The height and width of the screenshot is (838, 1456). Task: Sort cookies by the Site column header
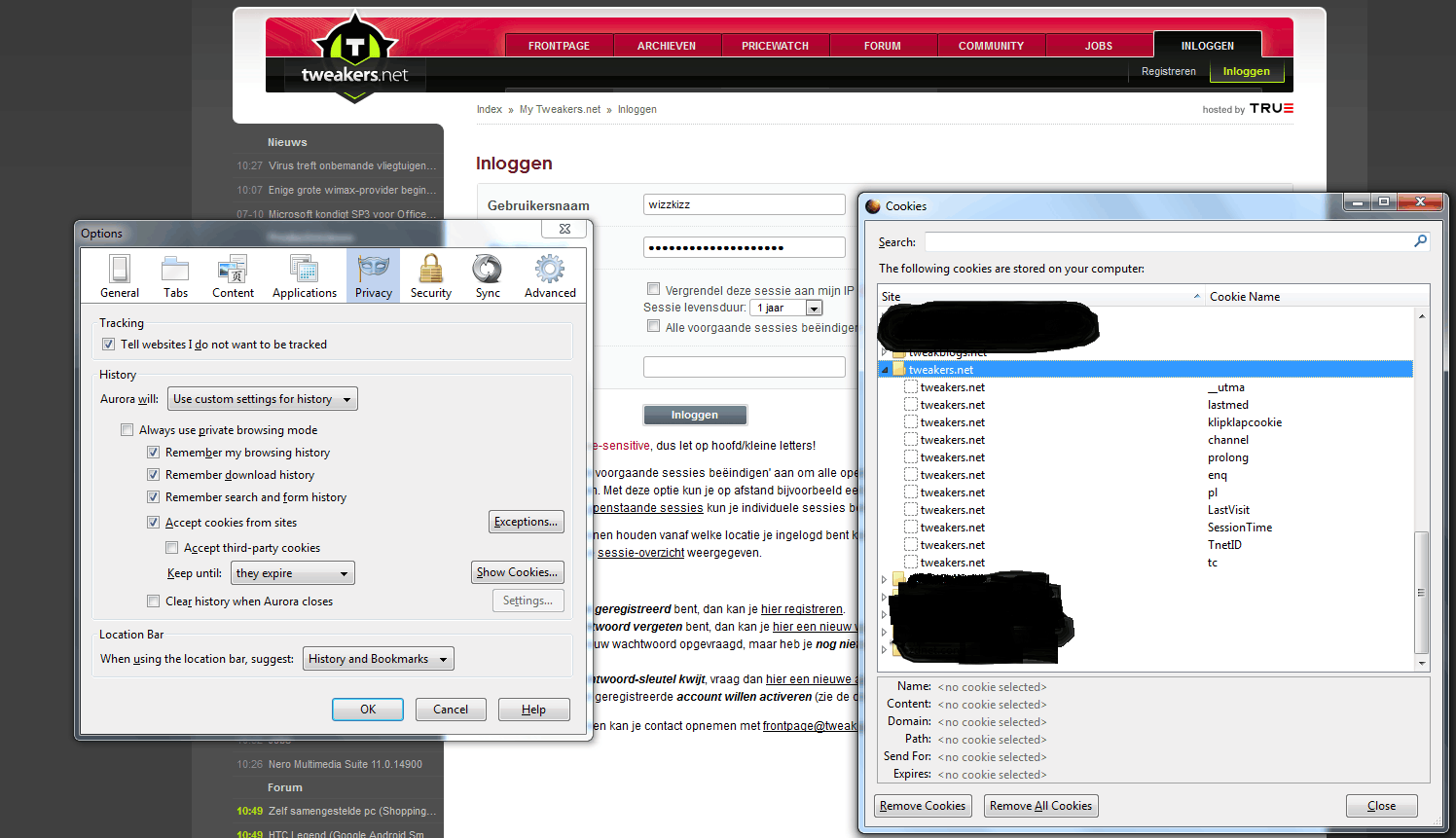coord(1040,297)
